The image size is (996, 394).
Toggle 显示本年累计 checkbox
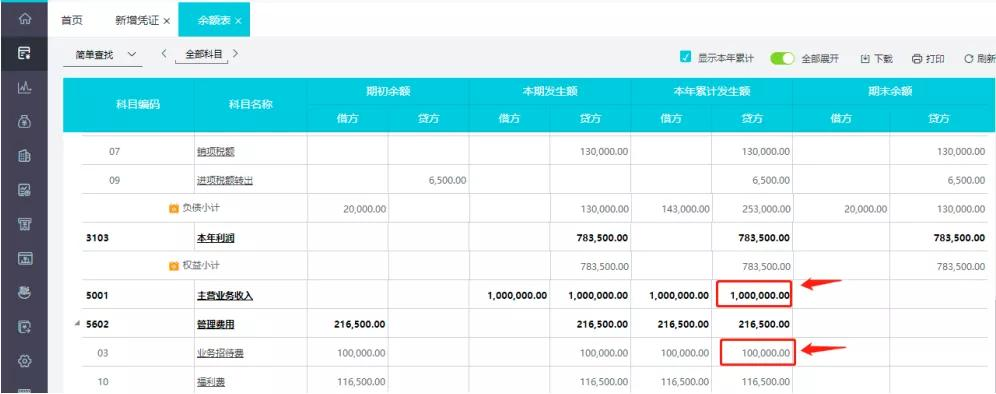click(x=685, y=57)
